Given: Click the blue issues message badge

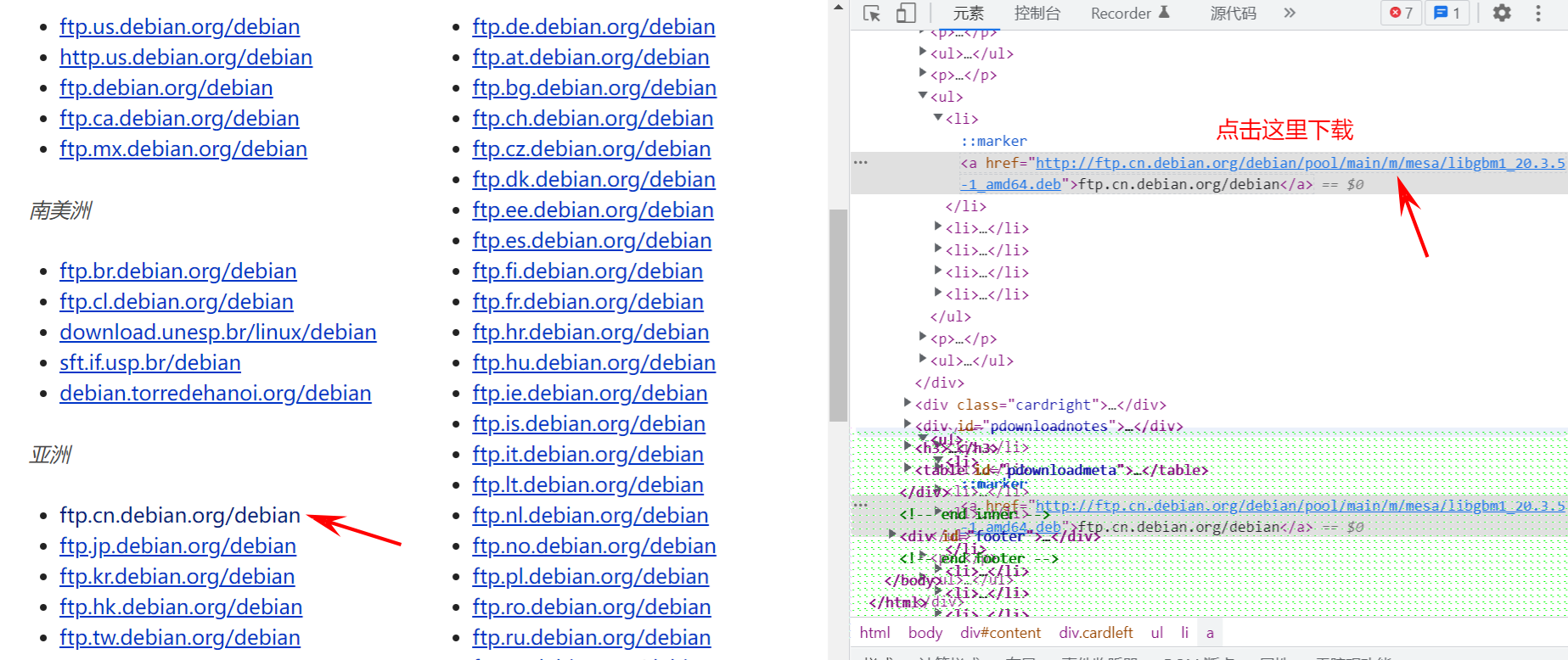Looking at the screenshot, I should [x=1447, y=13].
